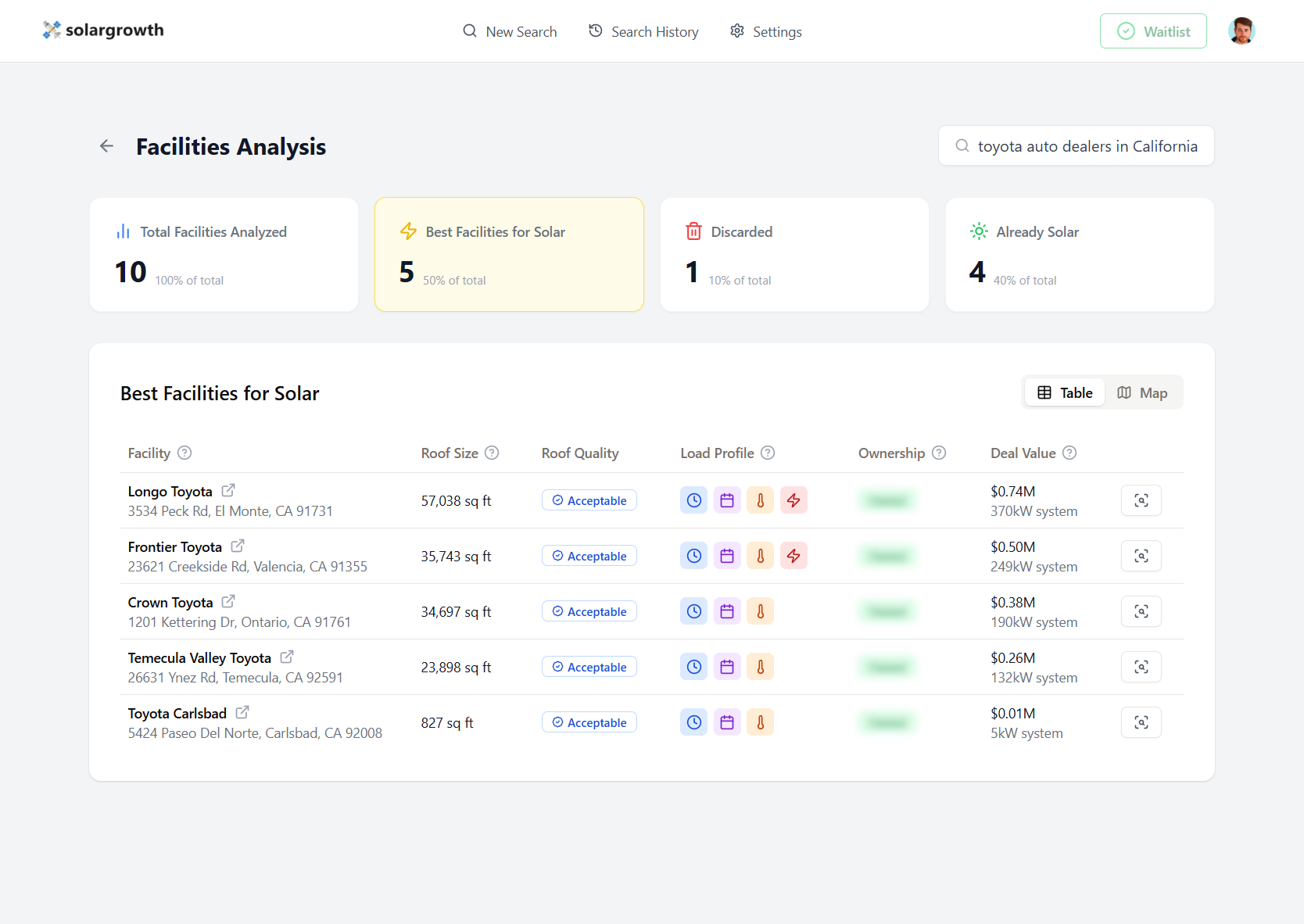Open Longo Toyota external link icon
The width and height of the screenshot is (1304, 924).
point(228,491)
